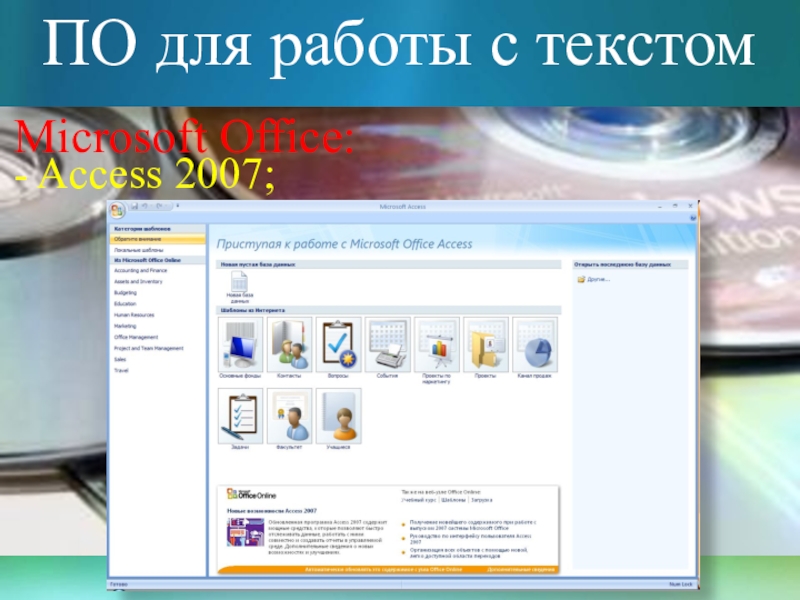Open the Основные фонды template
This screenshot has width=800, height=600.
(240, 344)
